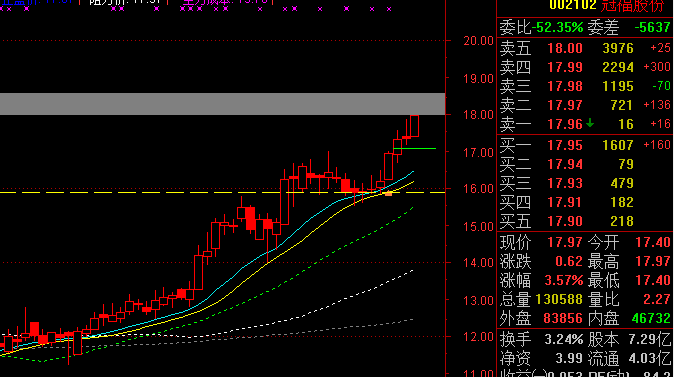Click the 换手 3.24% turnover field
This screenshot has width=674, height=377.
tap(541, 340)
